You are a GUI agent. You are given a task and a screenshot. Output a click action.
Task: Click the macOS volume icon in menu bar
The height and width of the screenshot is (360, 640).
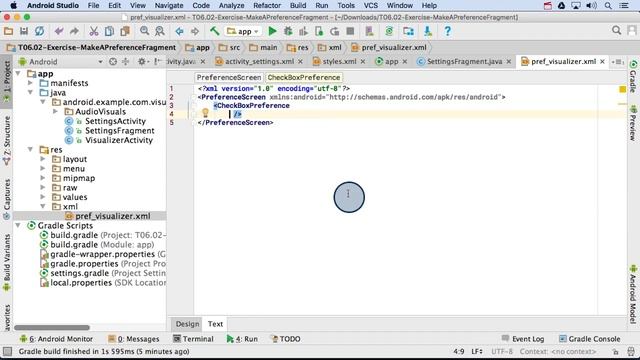point(591,6)
